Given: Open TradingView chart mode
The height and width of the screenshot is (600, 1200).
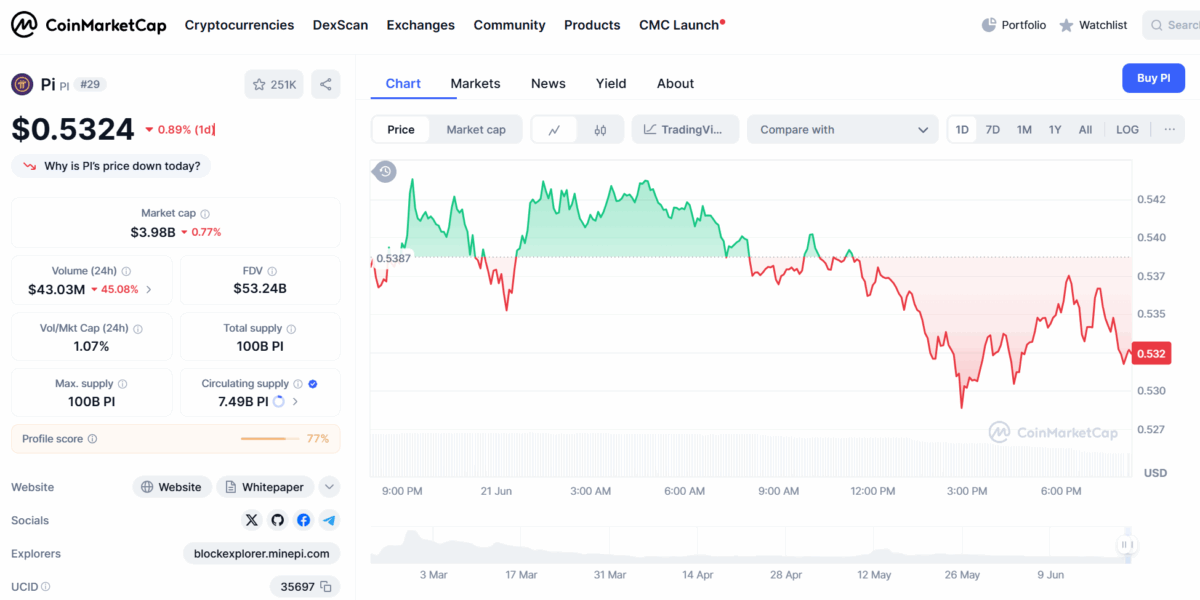Looking at the screenshot, I should [685, 129].
